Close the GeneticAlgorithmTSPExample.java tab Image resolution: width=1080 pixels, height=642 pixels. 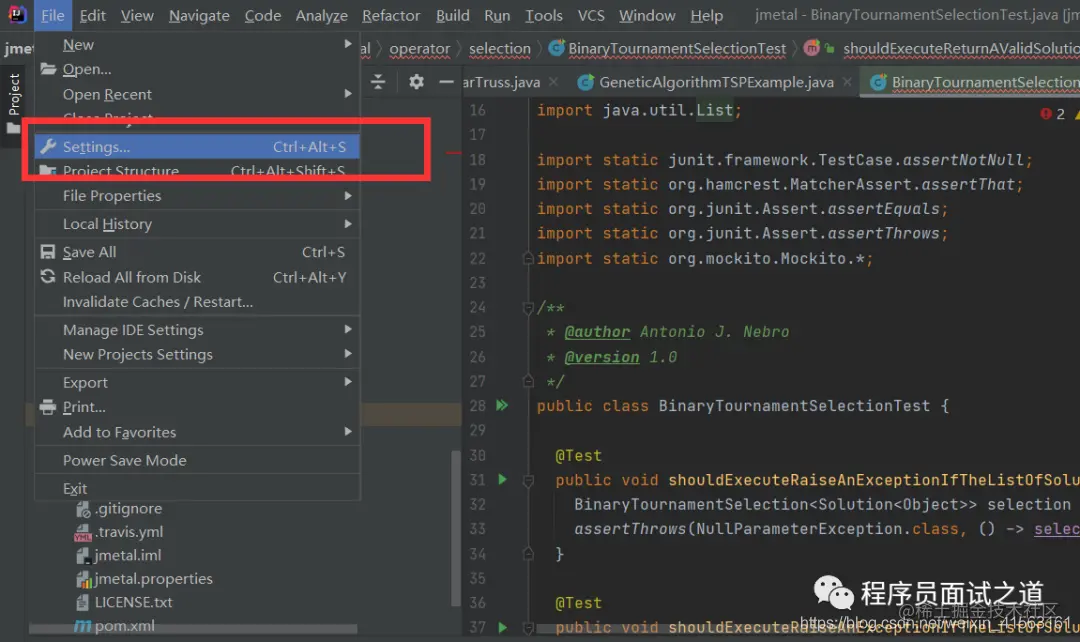coord(847,82)
